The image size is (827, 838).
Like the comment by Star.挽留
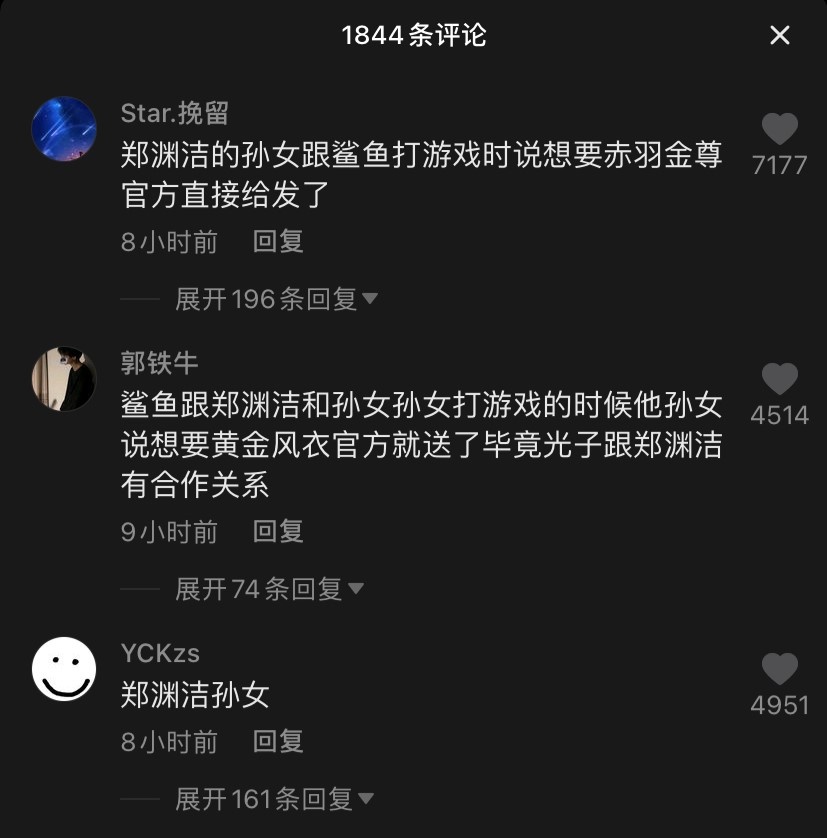[x=779, y=129]
